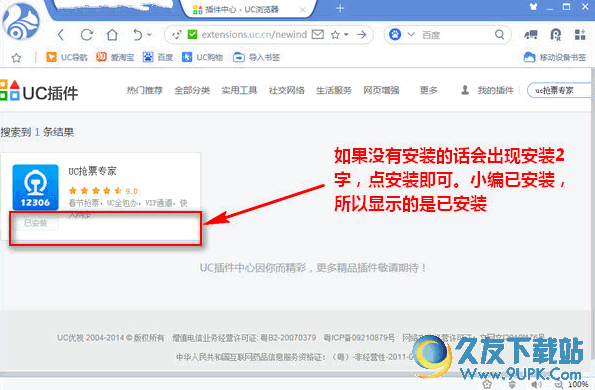The width and height of the screenshot is (595, 390).
Task: Click the 12306 plugin thumbnail
Action: 35,187
